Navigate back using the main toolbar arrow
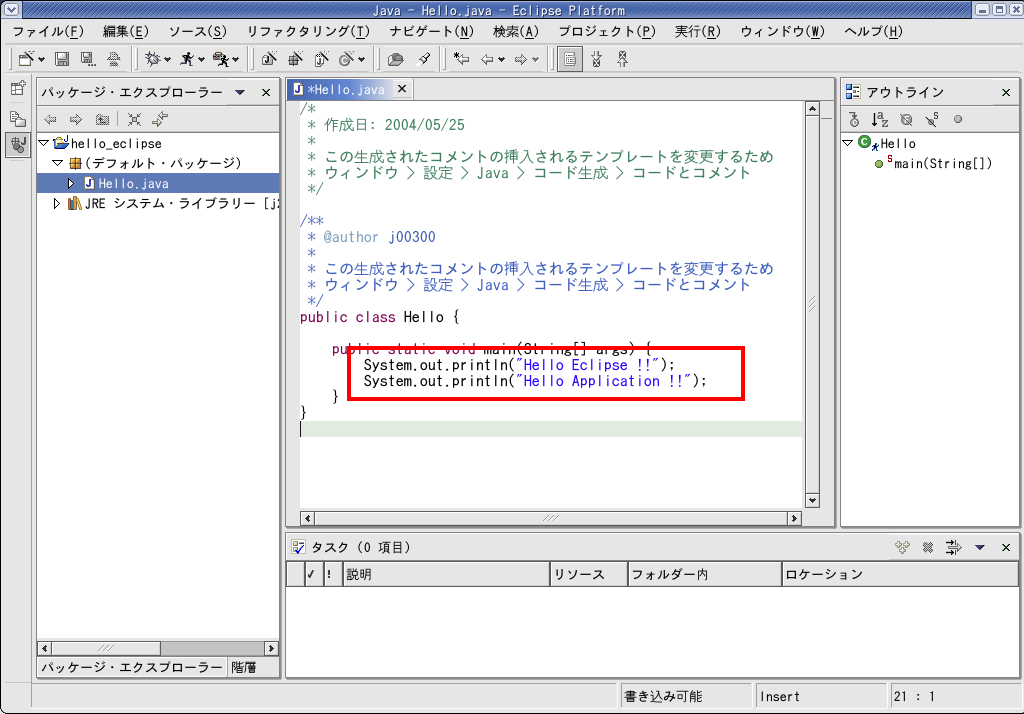The width and height of the screenshot is (1024, 714). point(487,59)
